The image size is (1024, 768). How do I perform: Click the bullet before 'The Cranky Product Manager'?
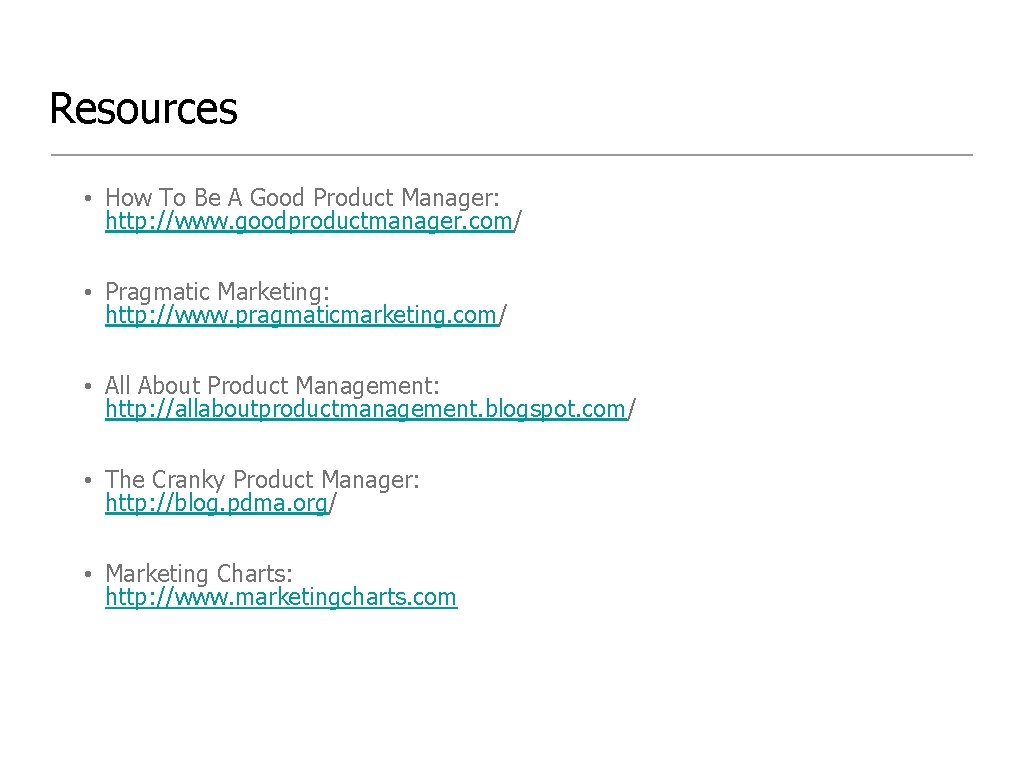89,480
